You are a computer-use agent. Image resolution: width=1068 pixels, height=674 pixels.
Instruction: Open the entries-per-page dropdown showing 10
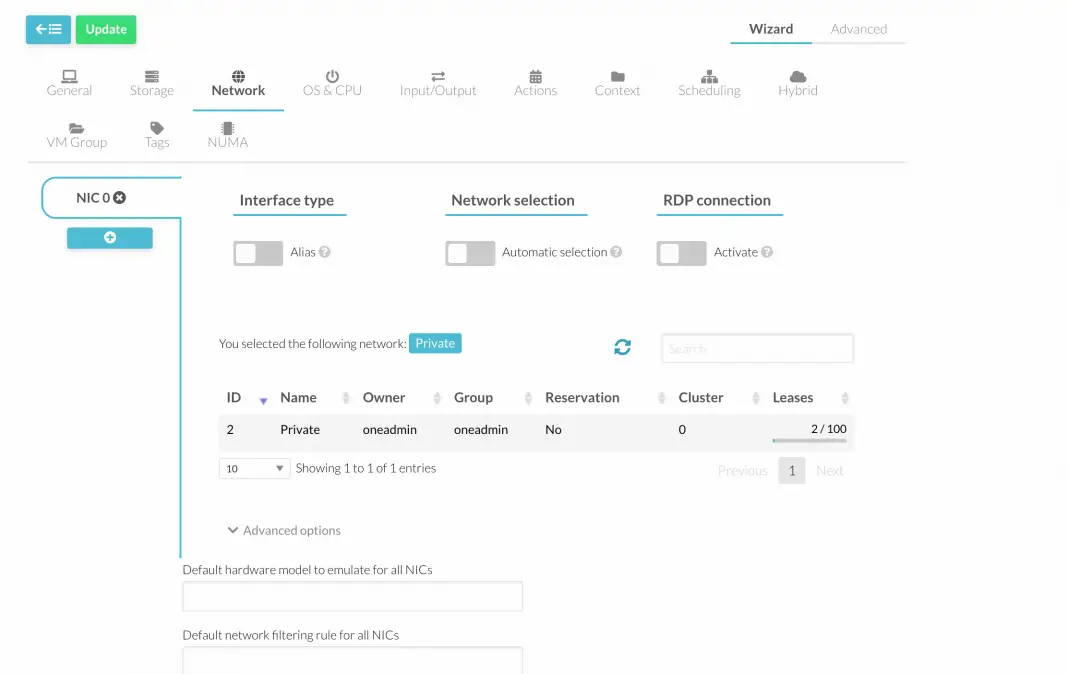pyautogui.click(x=254, y=468)
